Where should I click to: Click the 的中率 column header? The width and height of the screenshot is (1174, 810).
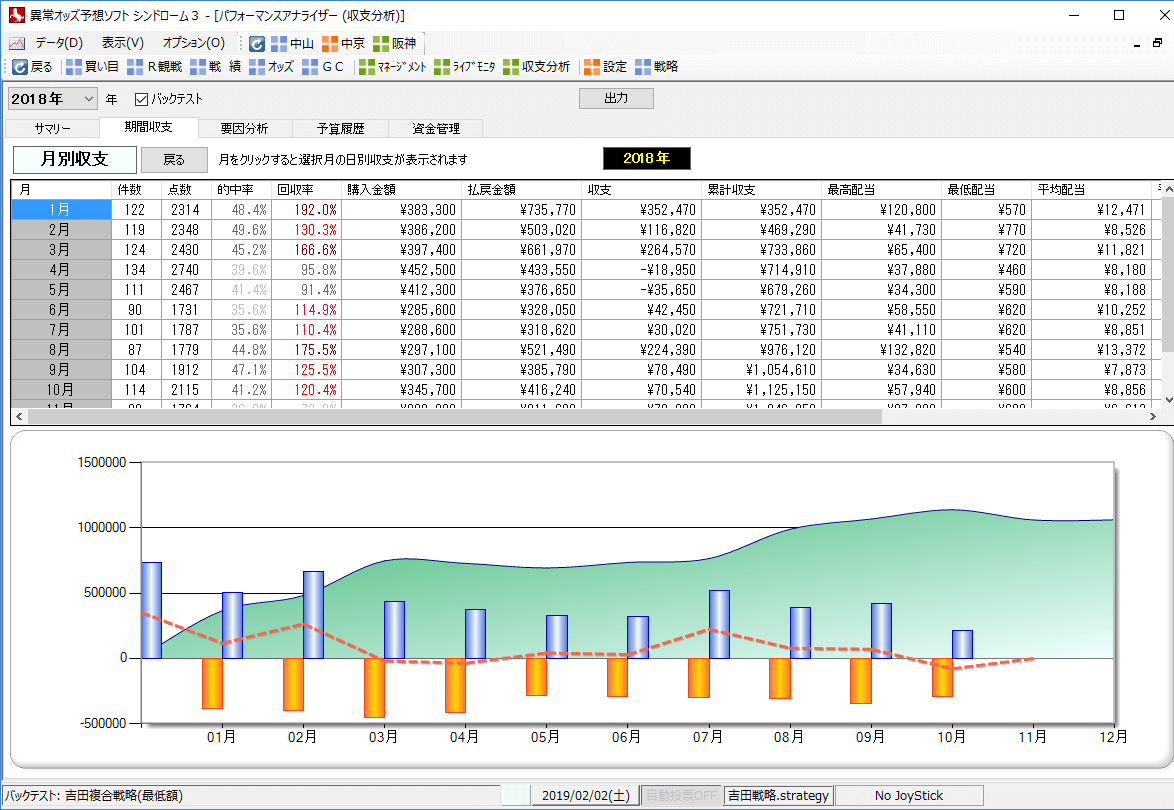coord(241,190)
